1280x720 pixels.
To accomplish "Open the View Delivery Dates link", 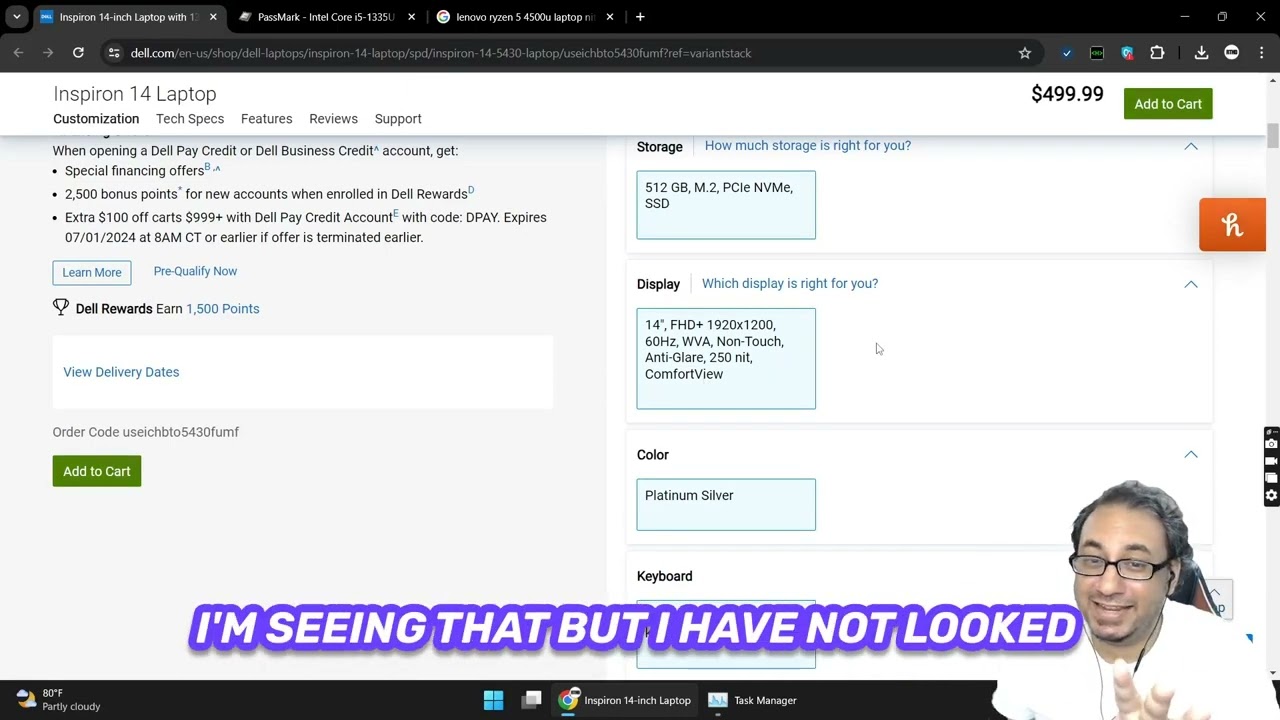I will (121, 372).
